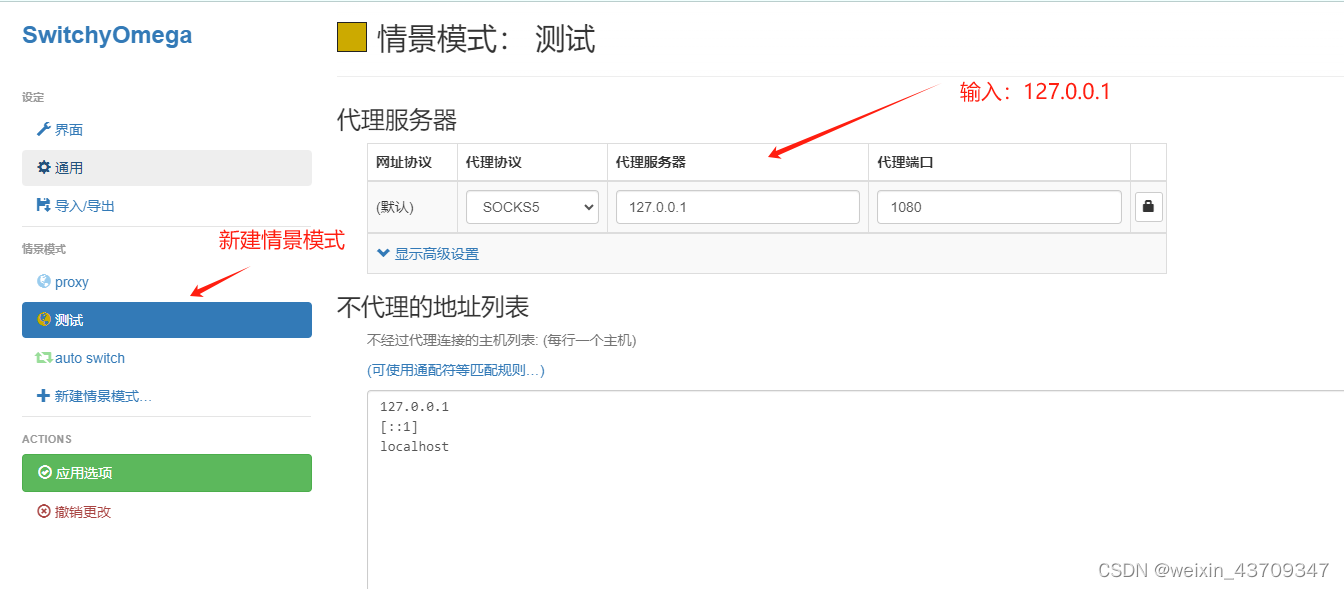This screenshot has height=589, width=1344.
Task: Open the 界面 settings page
Action: [x=167, y=130]
